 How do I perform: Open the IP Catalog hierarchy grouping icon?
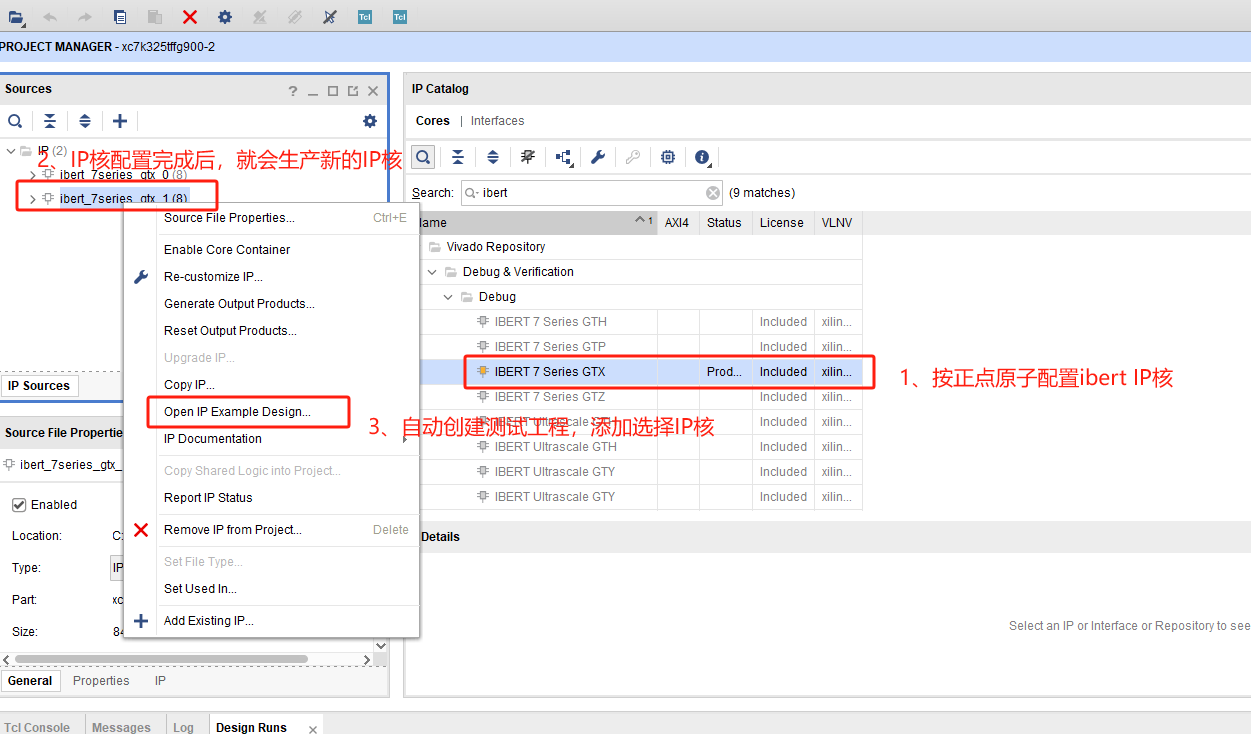click(x=564, y=157)
